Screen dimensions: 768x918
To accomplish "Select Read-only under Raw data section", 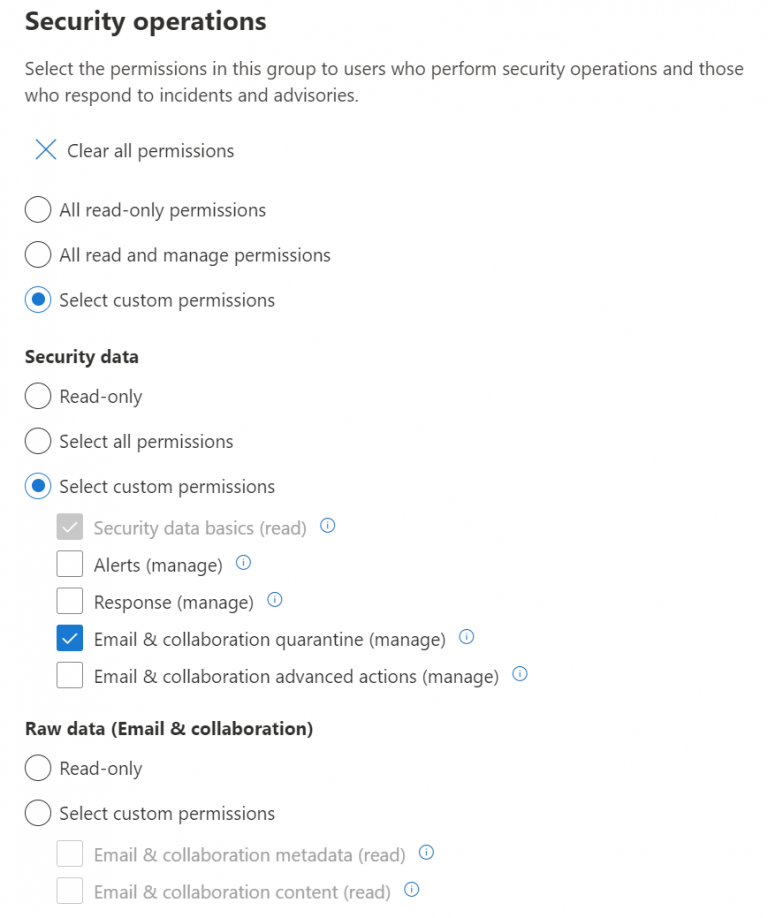I will pyautogui.click(x=37, y=767).
